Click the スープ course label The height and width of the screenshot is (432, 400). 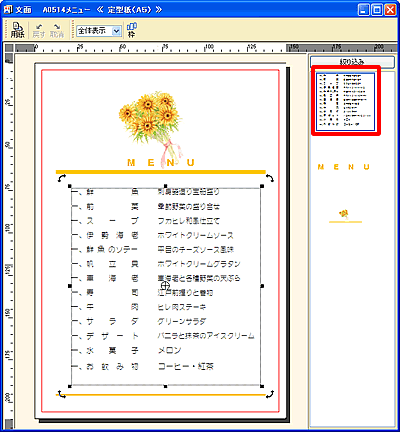coord(112,221)
